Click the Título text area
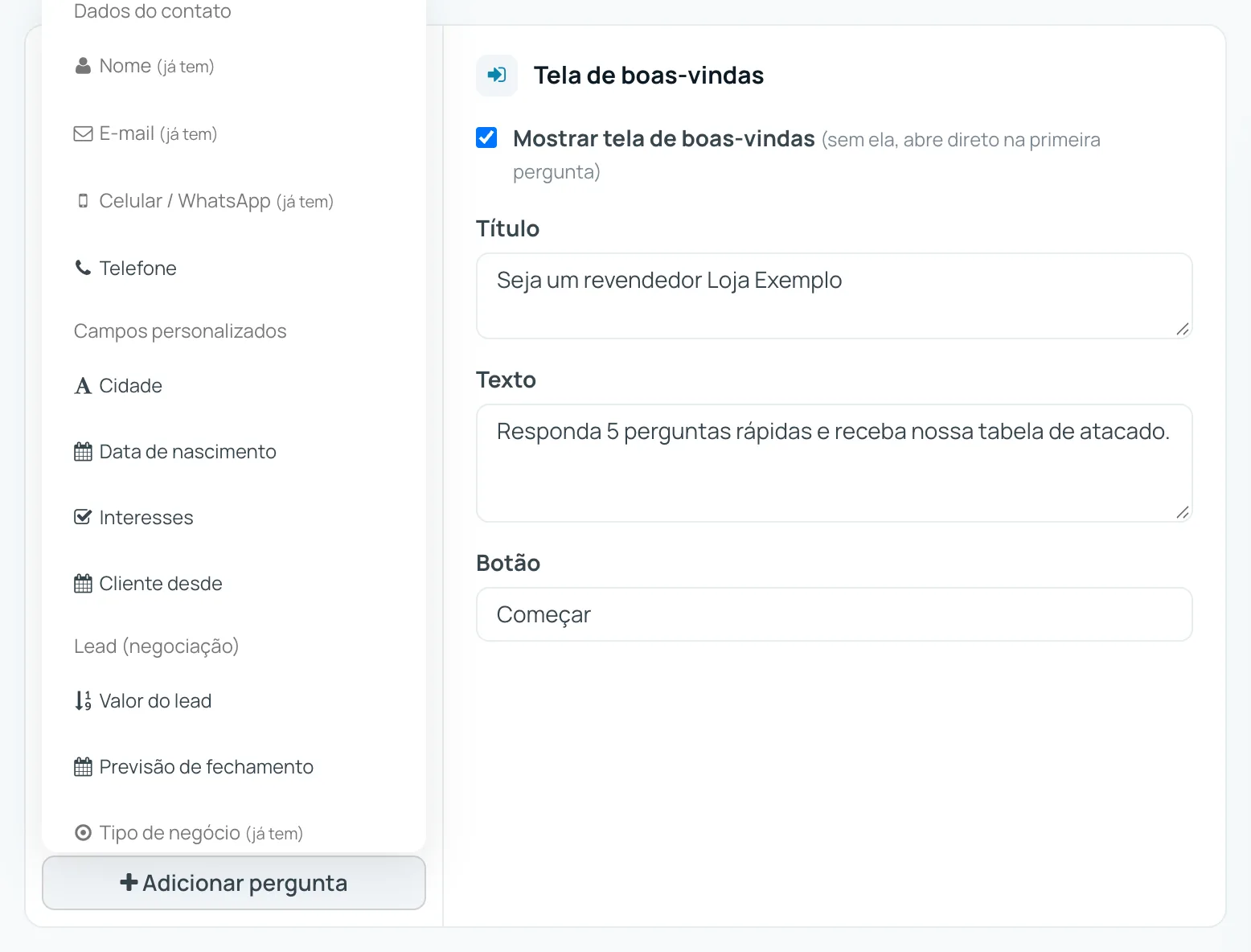Screen dimensions: 1251x952 coord(834,296)
